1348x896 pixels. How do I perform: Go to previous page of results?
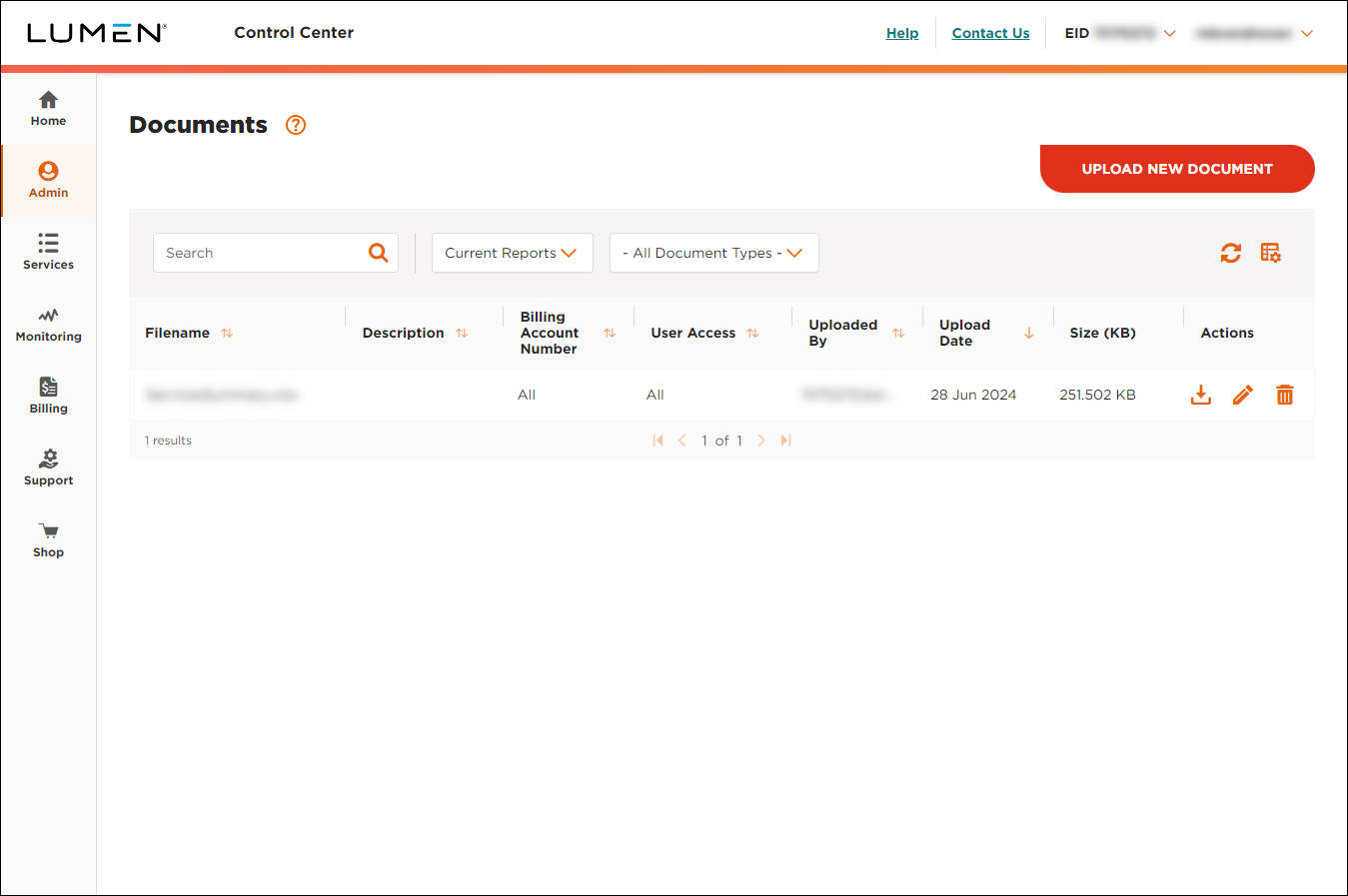[x=681, y=441]
